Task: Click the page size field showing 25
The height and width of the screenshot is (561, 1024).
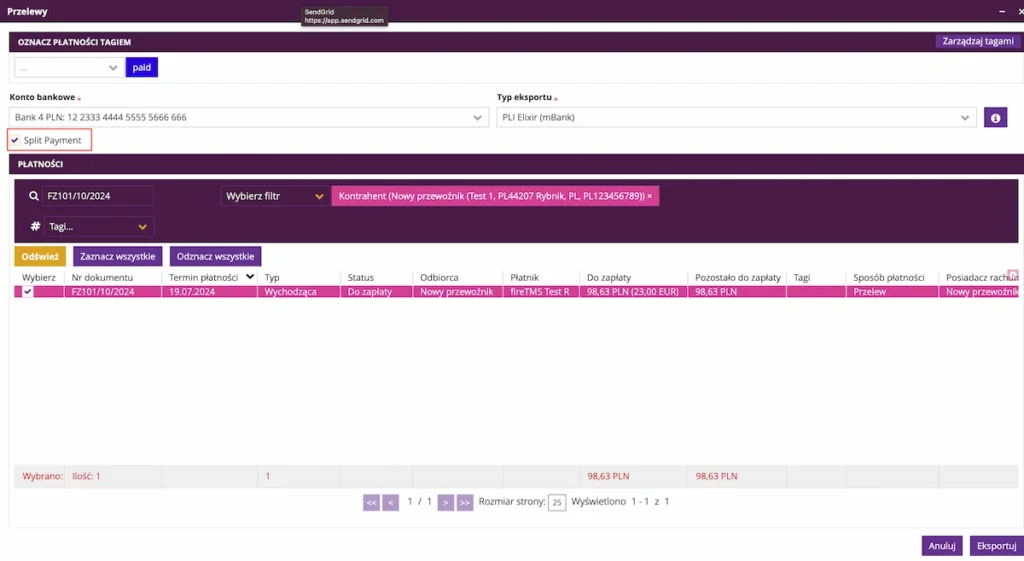Action: click(x=556, y=502)
